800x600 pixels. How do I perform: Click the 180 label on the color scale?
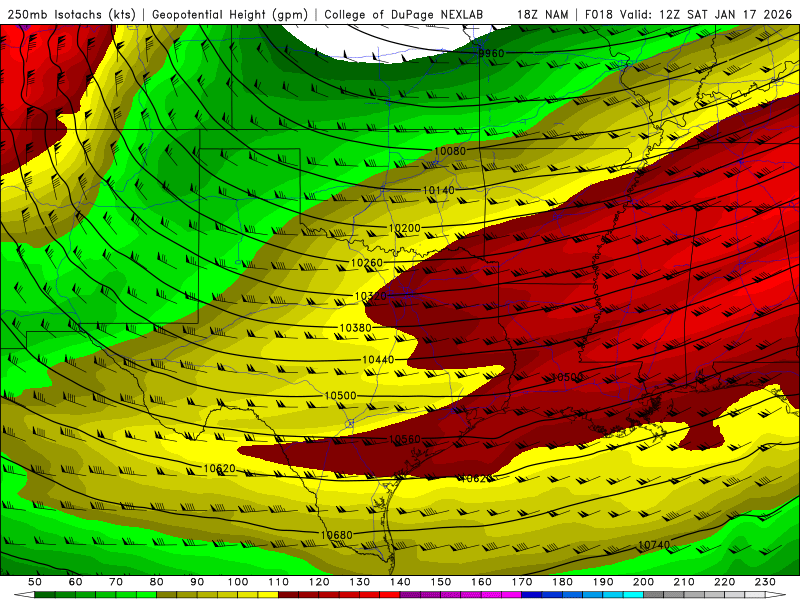point(562,582)
